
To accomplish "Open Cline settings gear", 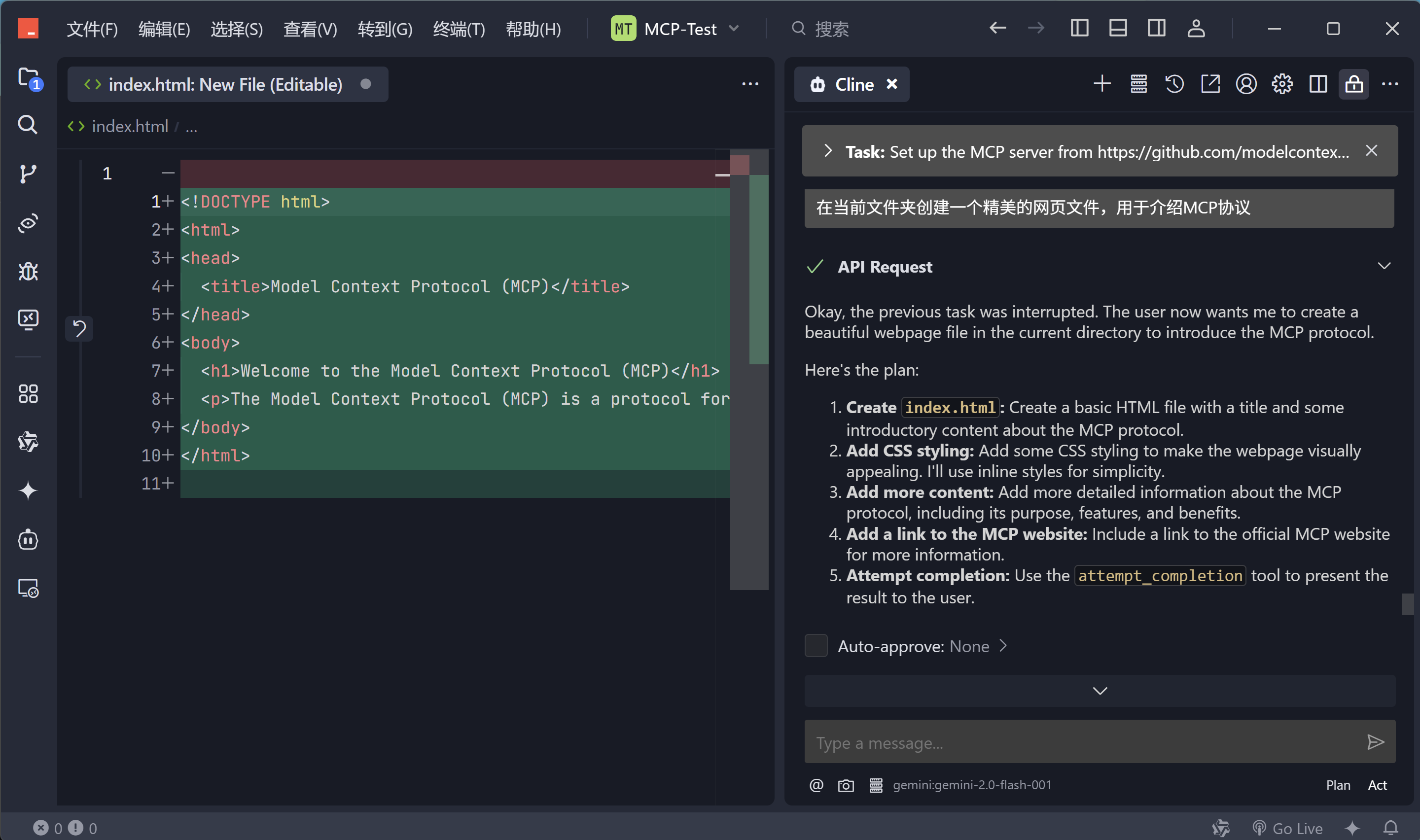I will [1282, 84].
